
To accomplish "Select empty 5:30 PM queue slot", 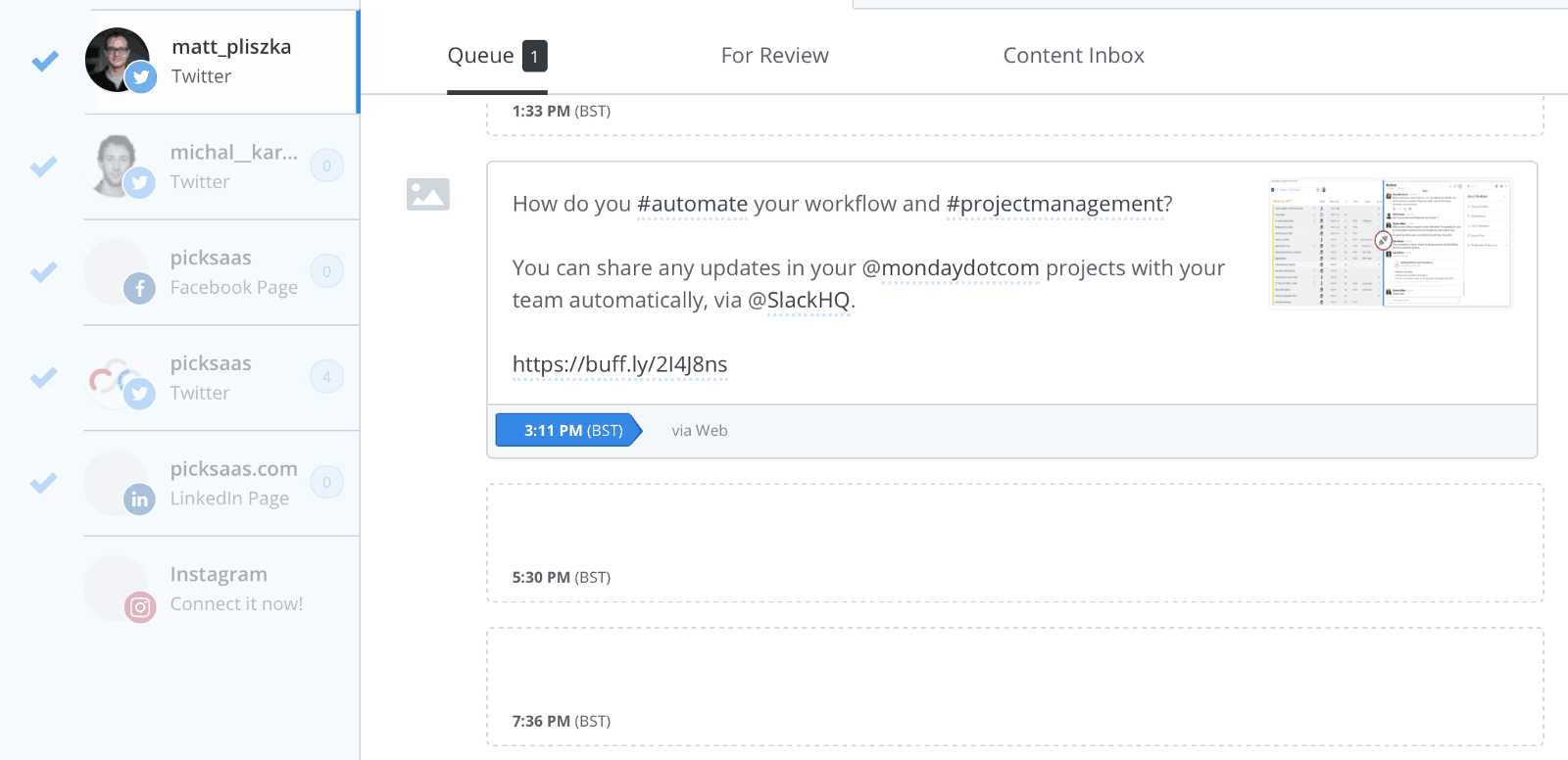I will (1015, 543).
